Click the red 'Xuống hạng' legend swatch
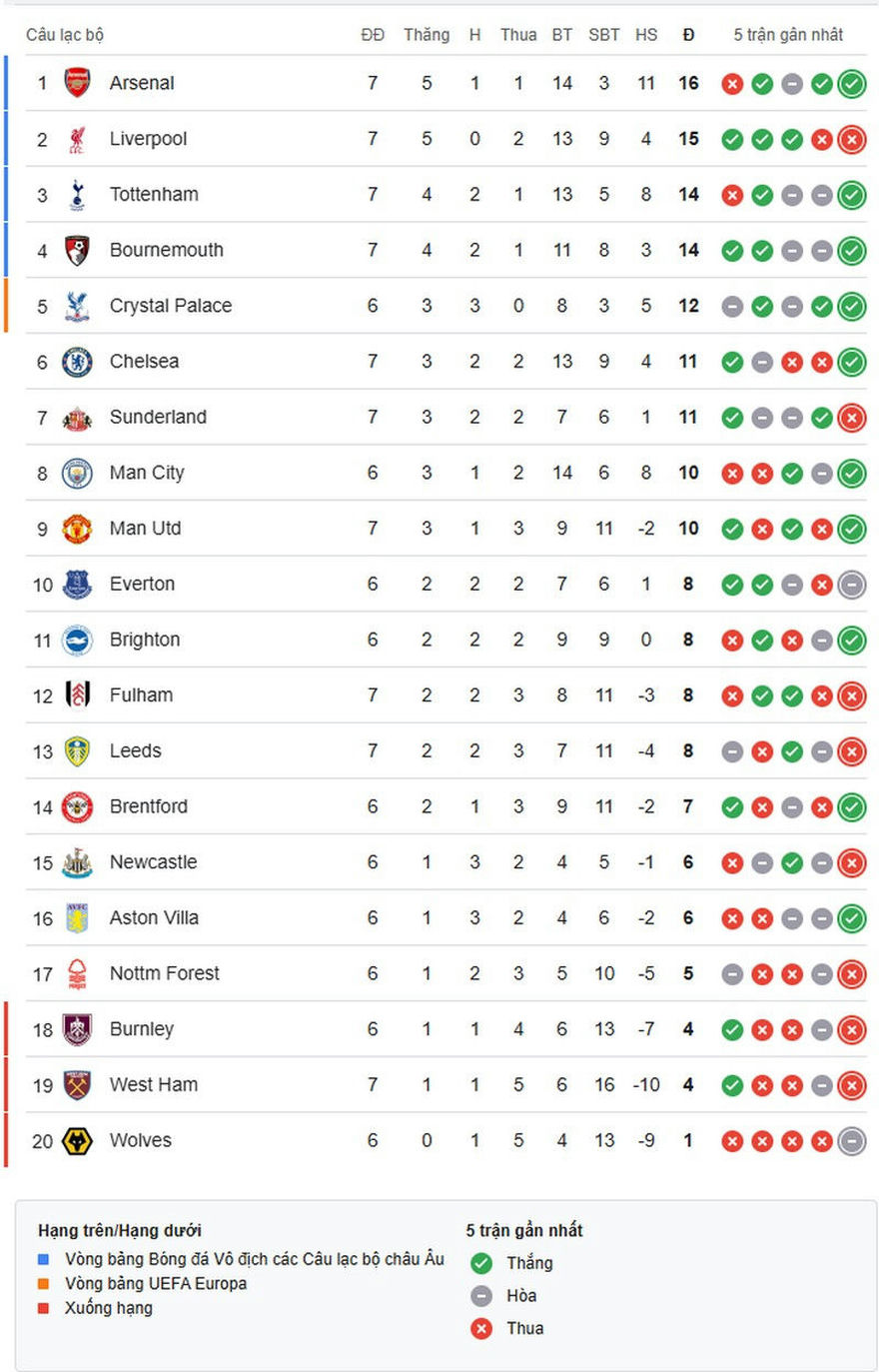Image resolution: width=879 pixels, height=1372 pixels. point(43,1308)
